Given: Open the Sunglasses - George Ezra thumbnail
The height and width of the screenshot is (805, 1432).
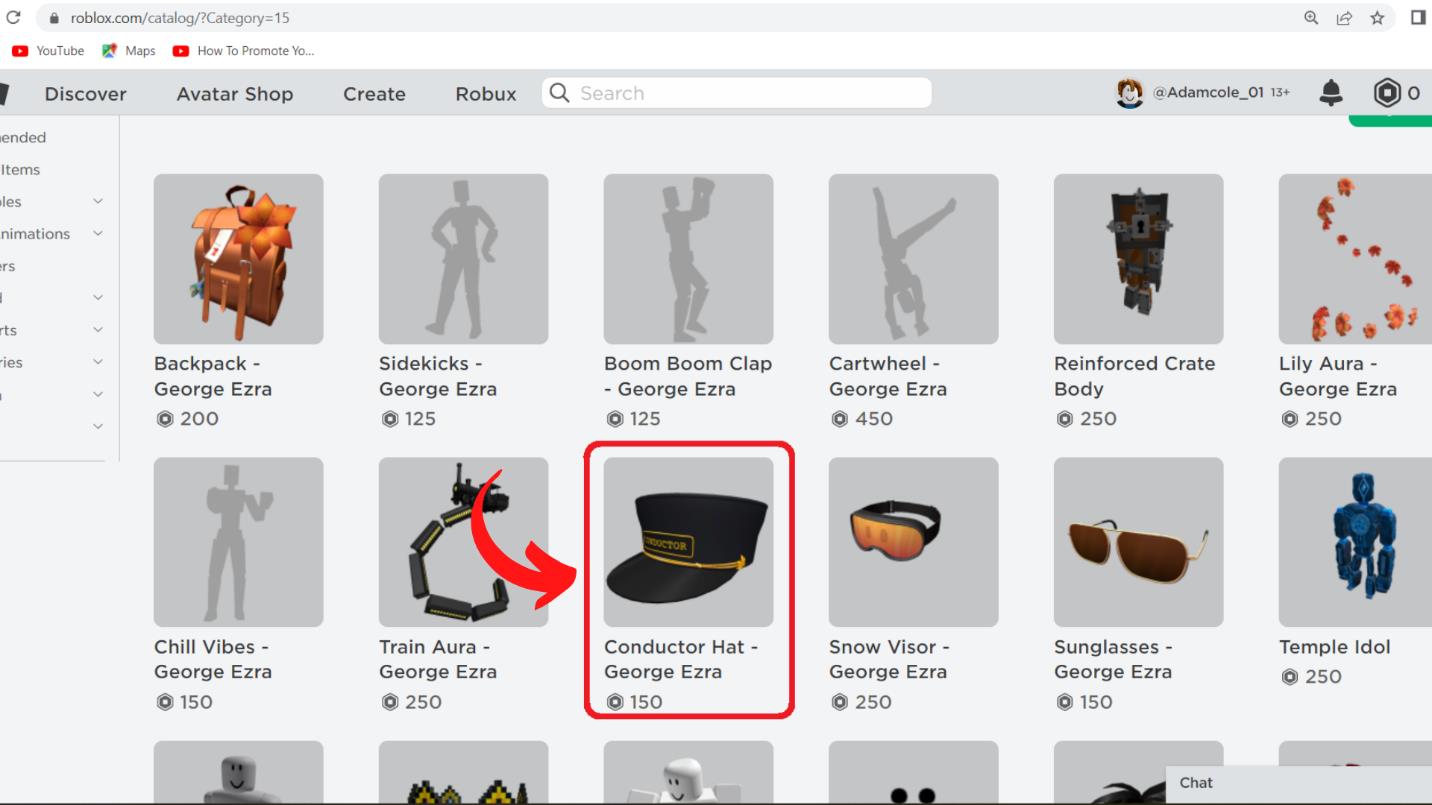Looking at the screenshot, I should coord(1138,542).
